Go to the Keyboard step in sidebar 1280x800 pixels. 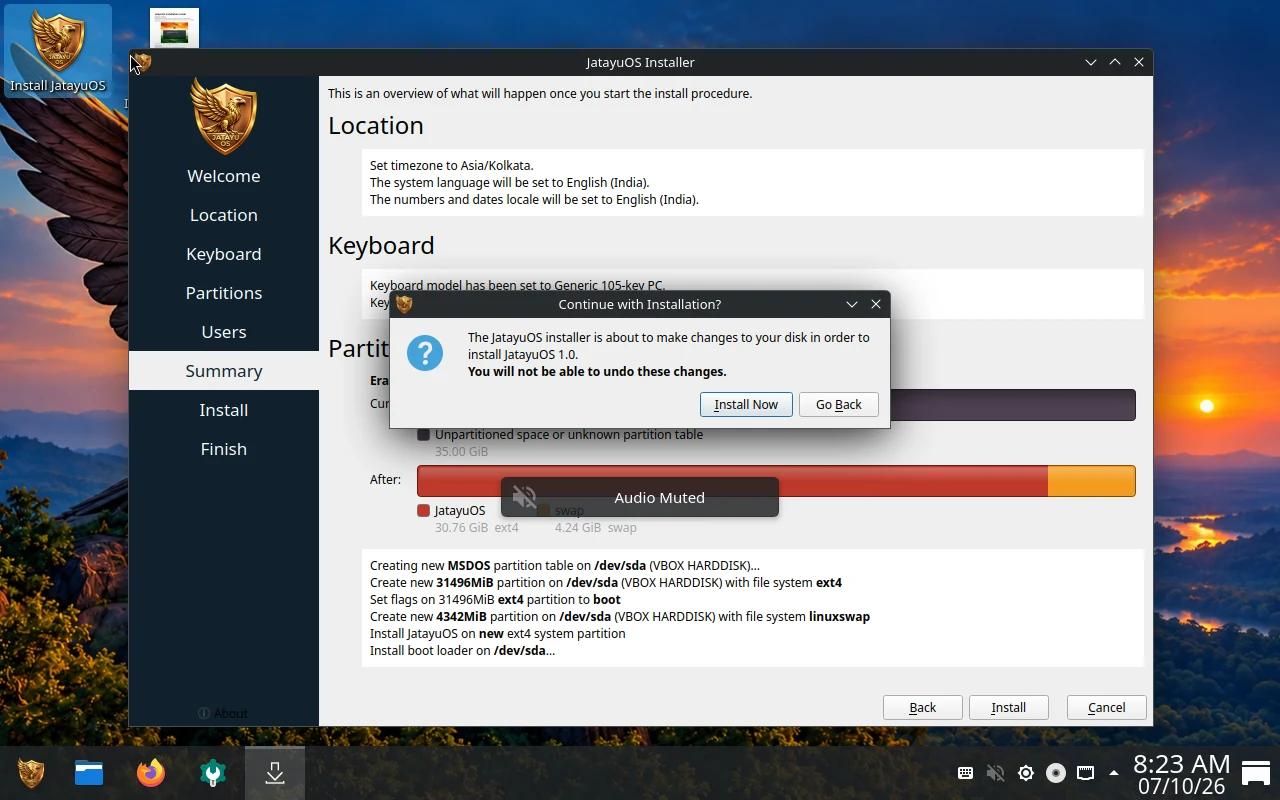click(224, 254)
